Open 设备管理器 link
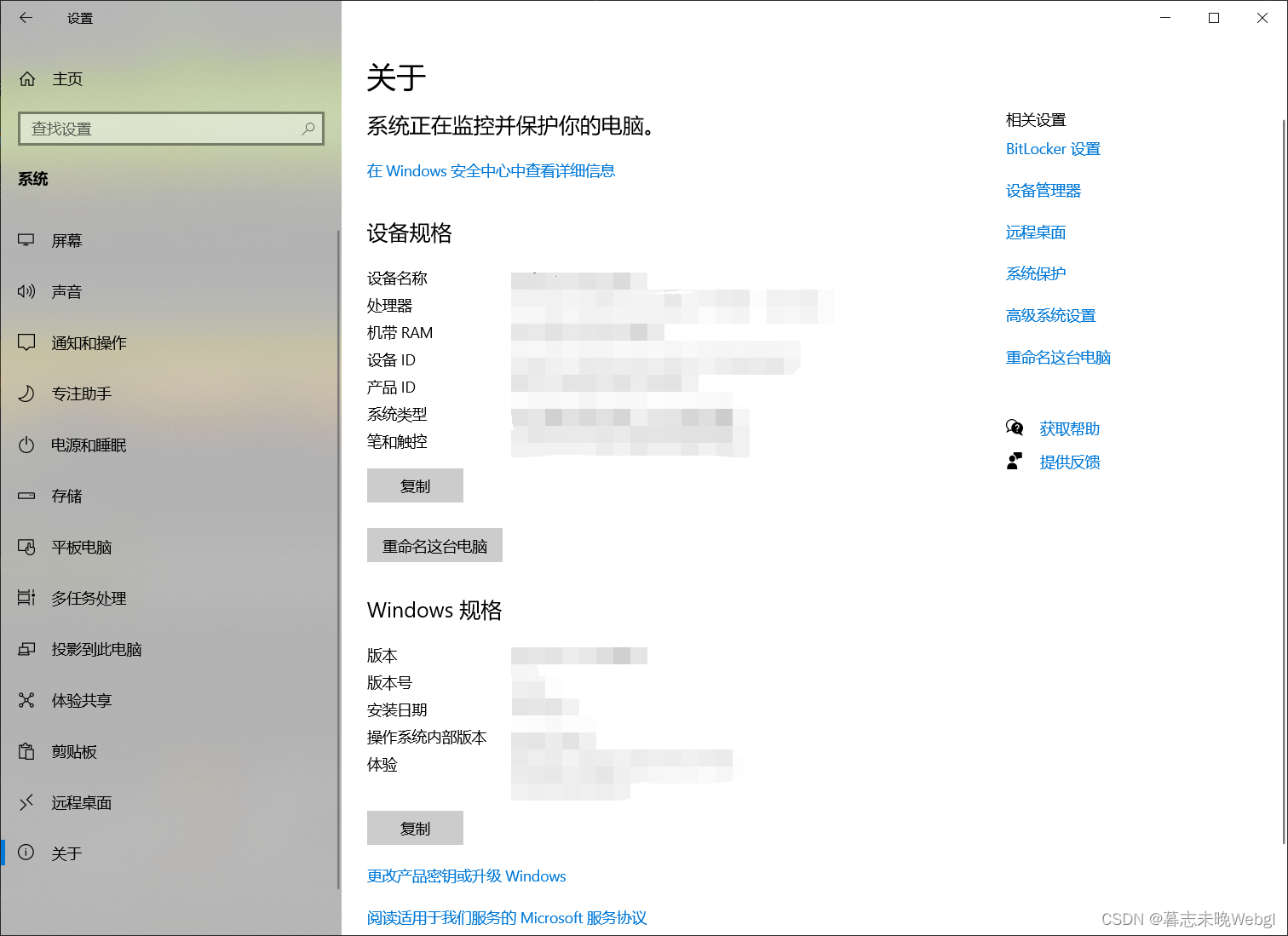The image size is (1288, 936). [1044, 191]
